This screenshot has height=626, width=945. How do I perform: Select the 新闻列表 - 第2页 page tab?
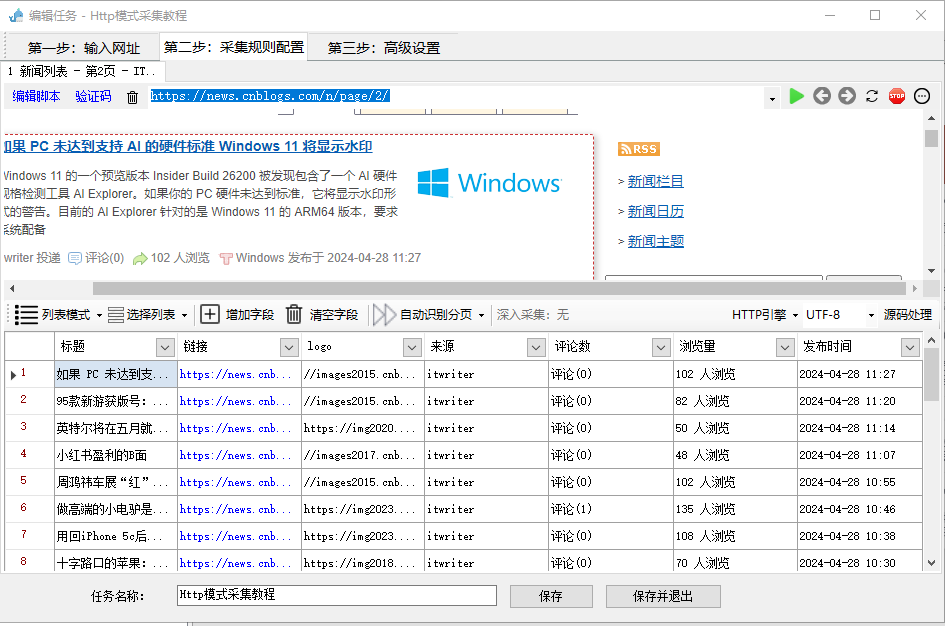83,72
